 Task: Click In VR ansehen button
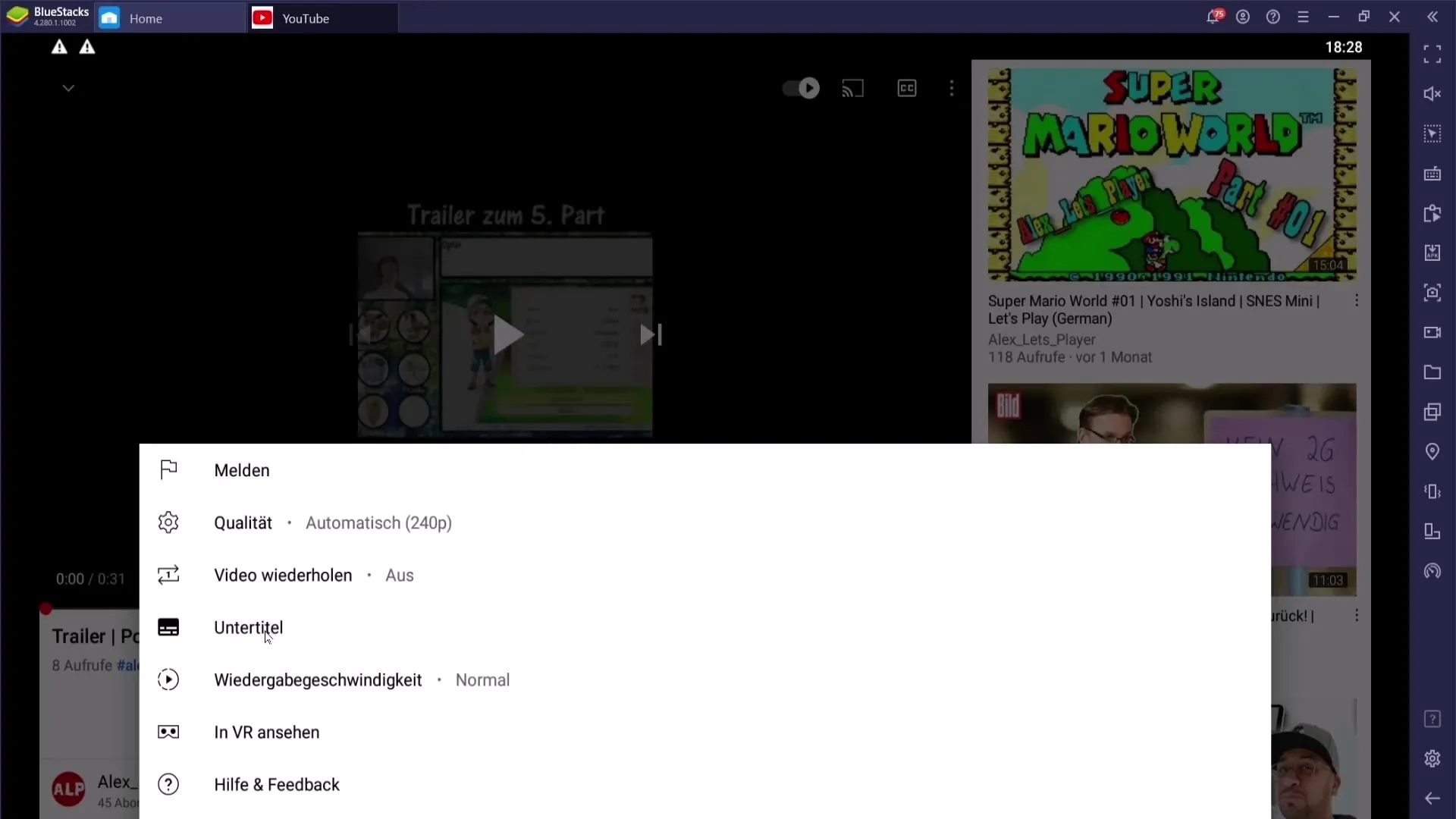[x=266, y=732]
